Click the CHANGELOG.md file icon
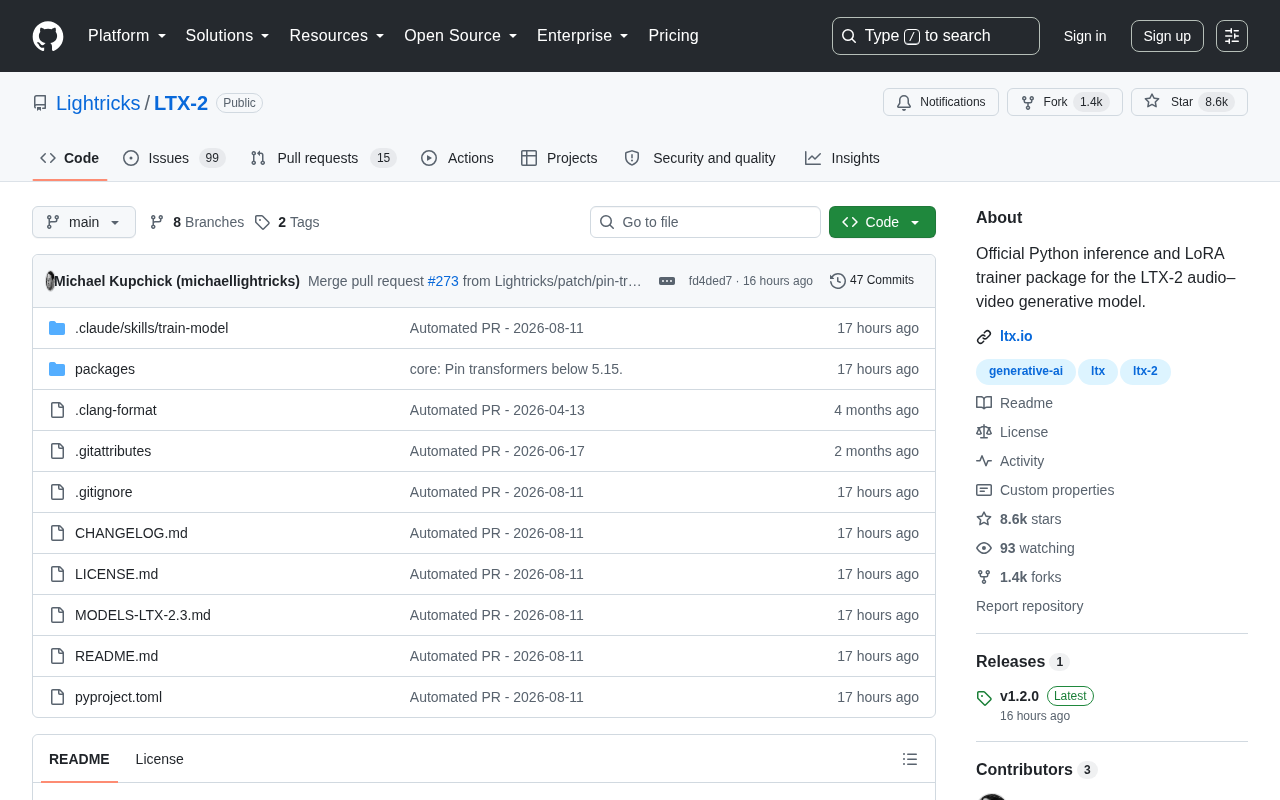 [57, 533]
